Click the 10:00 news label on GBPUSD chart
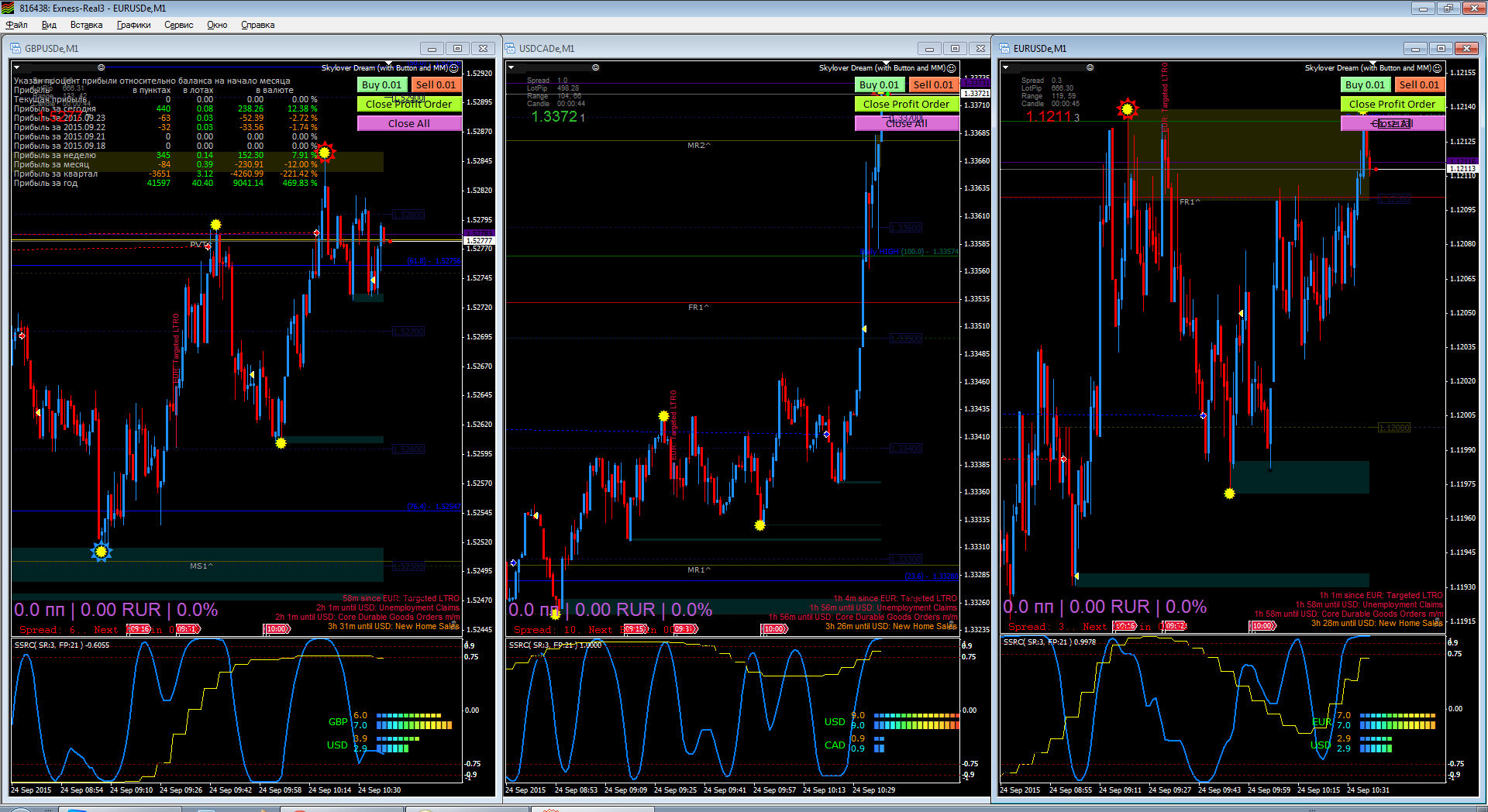 277,629
